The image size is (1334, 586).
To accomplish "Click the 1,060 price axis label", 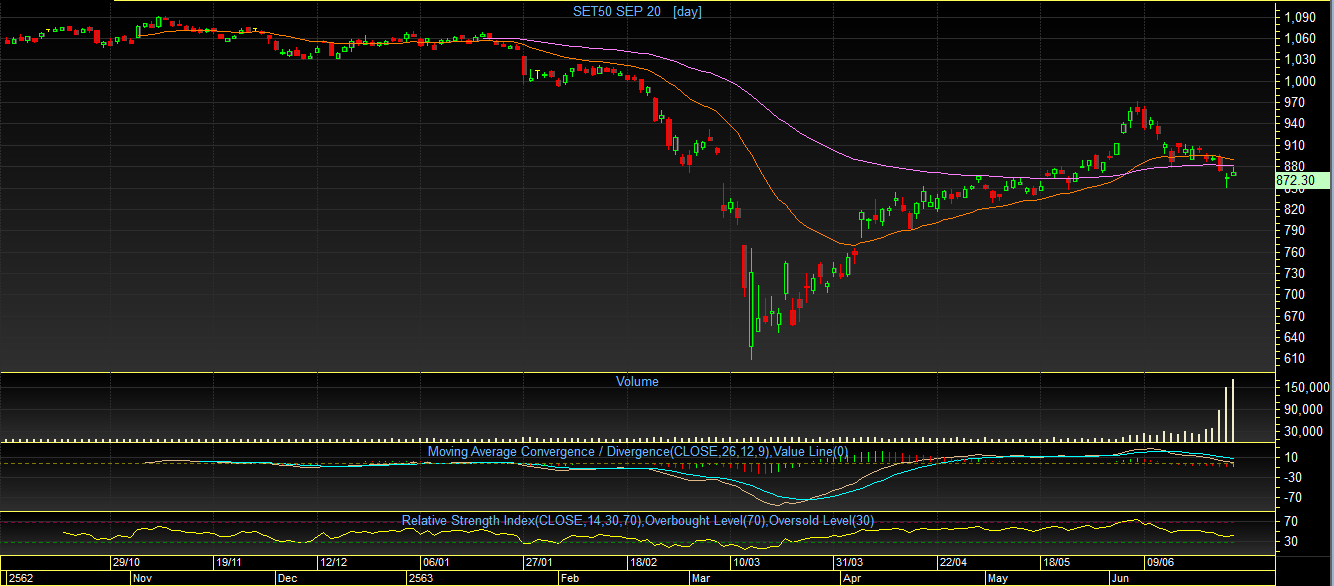I will (x=1299, y=39).
